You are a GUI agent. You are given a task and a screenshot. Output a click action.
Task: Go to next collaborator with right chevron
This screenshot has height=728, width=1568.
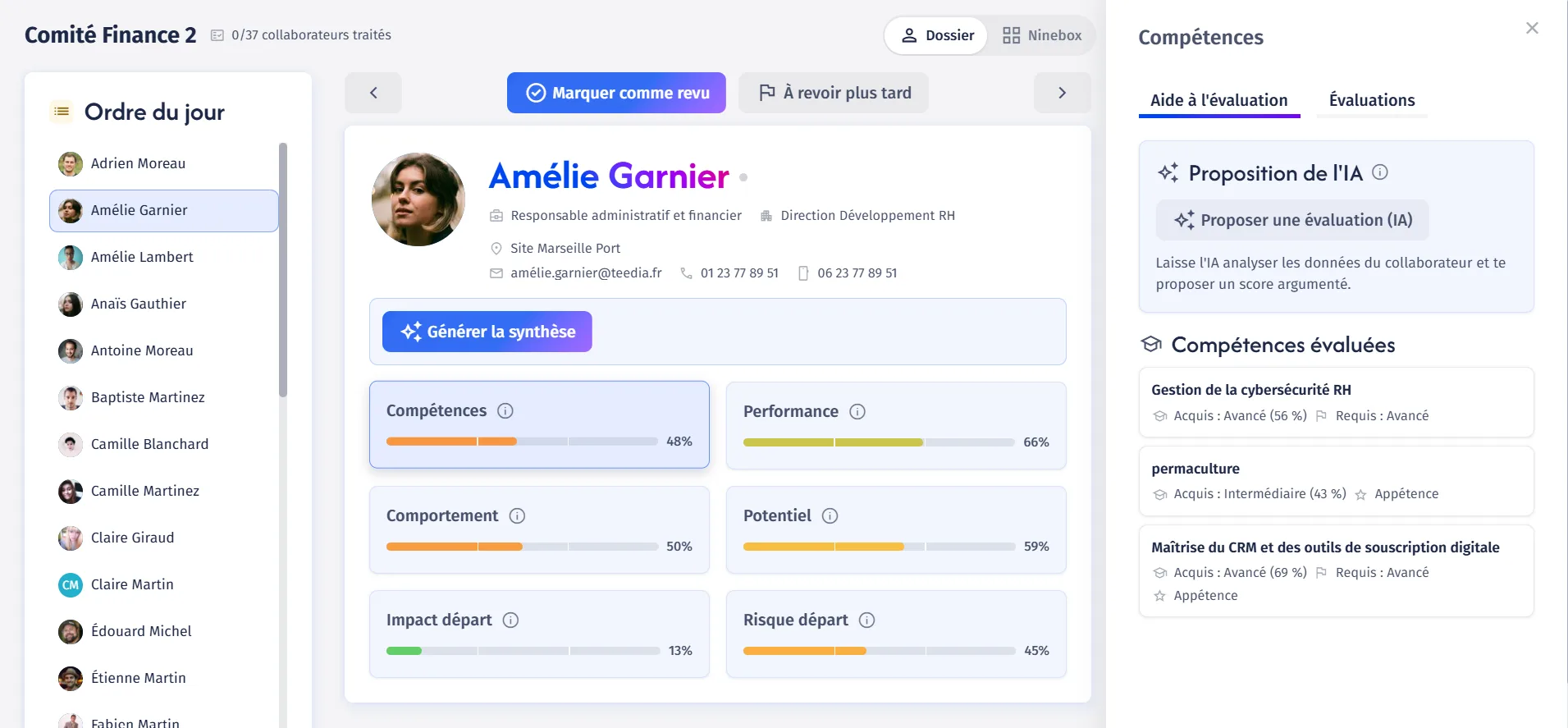[x=1063, y=93]
